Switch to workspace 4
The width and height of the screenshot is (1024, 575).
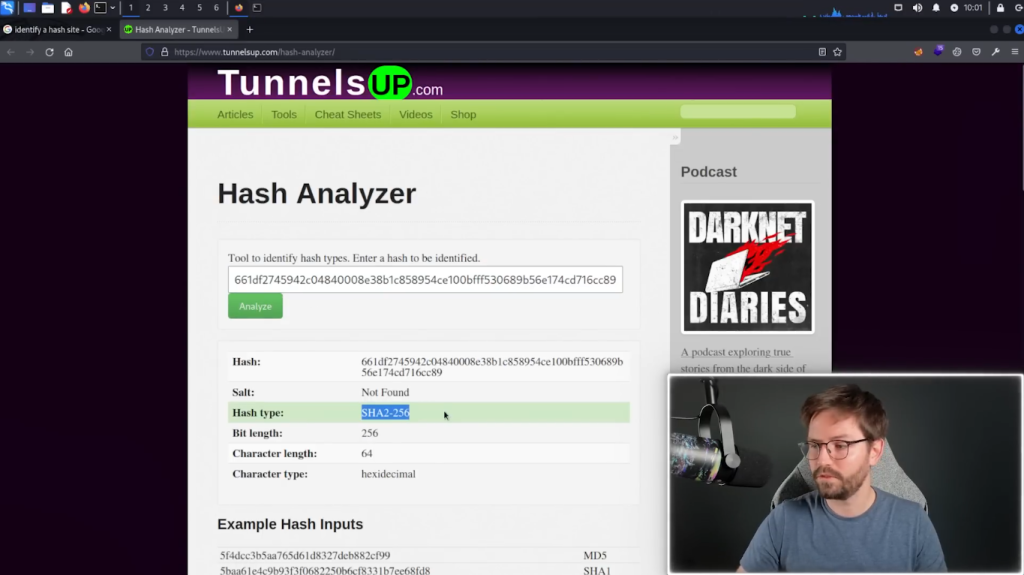point(182,8)
